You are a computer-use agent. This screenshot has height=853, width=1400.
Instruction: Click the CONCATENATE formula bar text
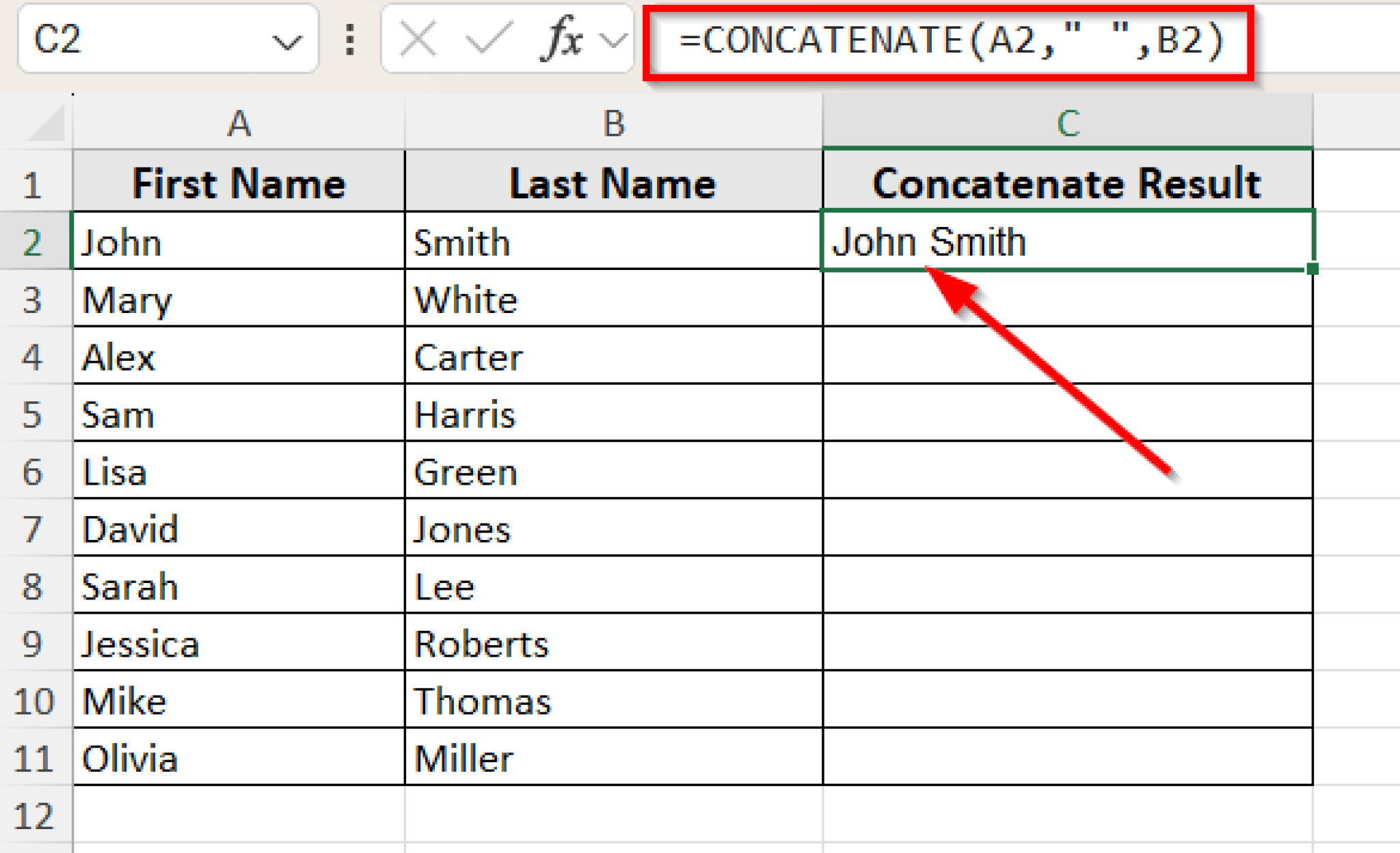(x=950, y=41)
